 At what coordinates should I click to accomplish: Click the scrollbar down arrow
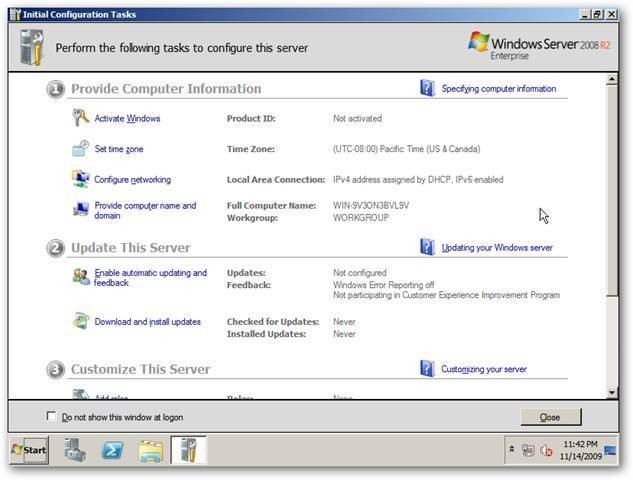612,392
